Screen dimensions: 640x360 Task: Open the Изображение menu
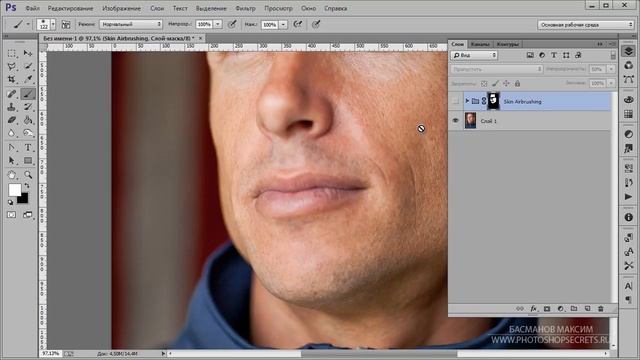point(121,8)
